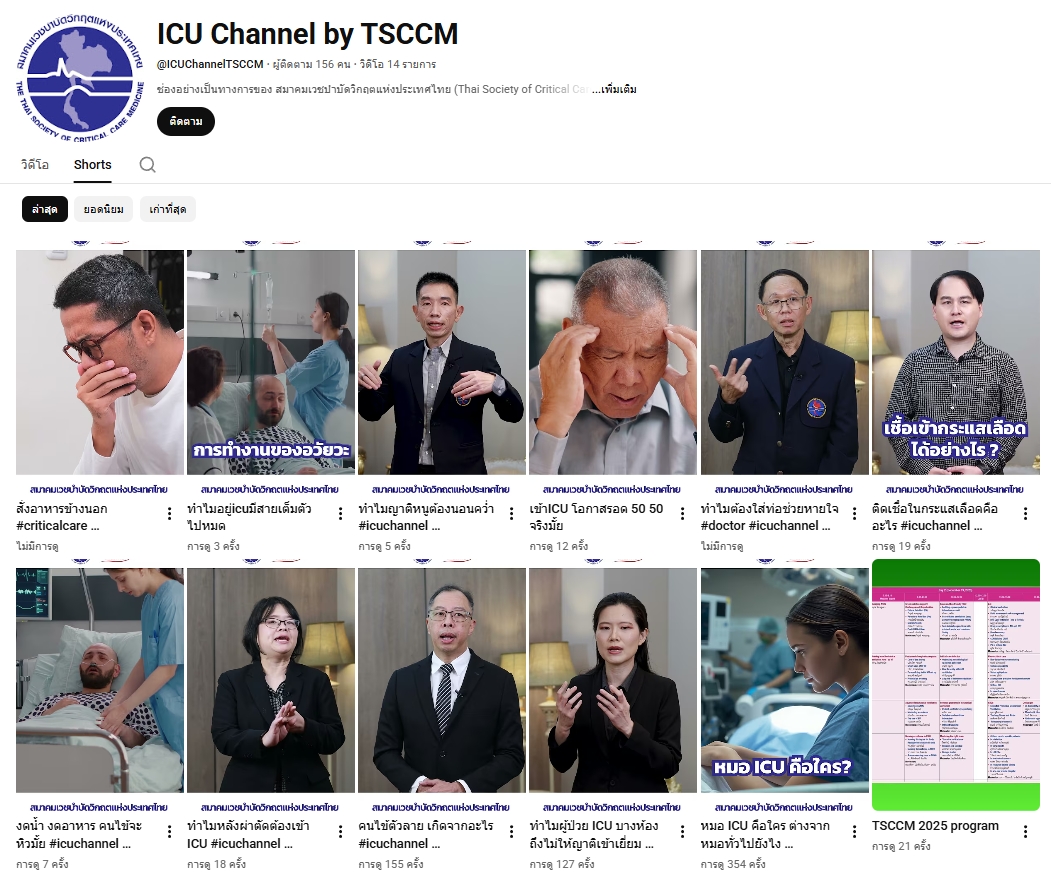Open options menu for 'หมอ ICU คือใคร' short
This screenshot has height=880, width=1051.
tap(854, 831)
